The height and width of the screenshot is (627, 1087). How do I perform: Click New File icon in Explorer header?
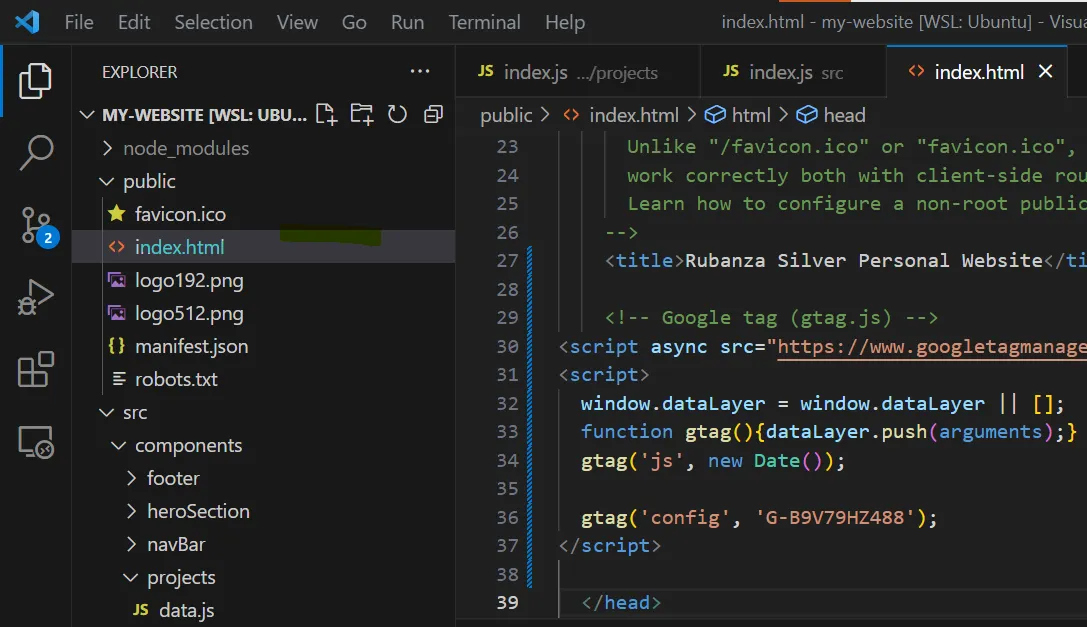[326, 115]
